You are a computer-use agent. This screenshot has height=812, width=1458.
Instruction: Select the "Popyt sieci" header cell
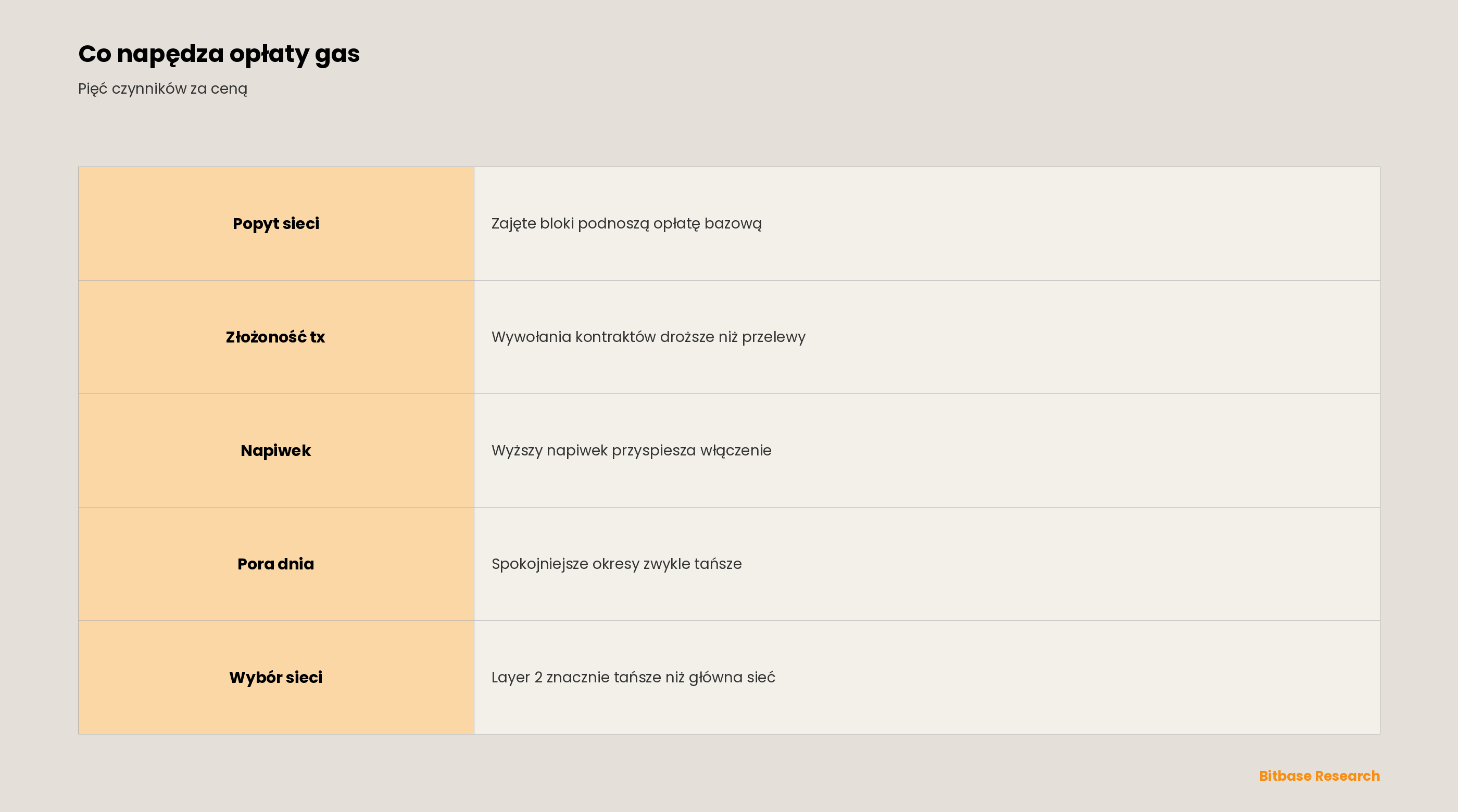click(x=275, y=223)
